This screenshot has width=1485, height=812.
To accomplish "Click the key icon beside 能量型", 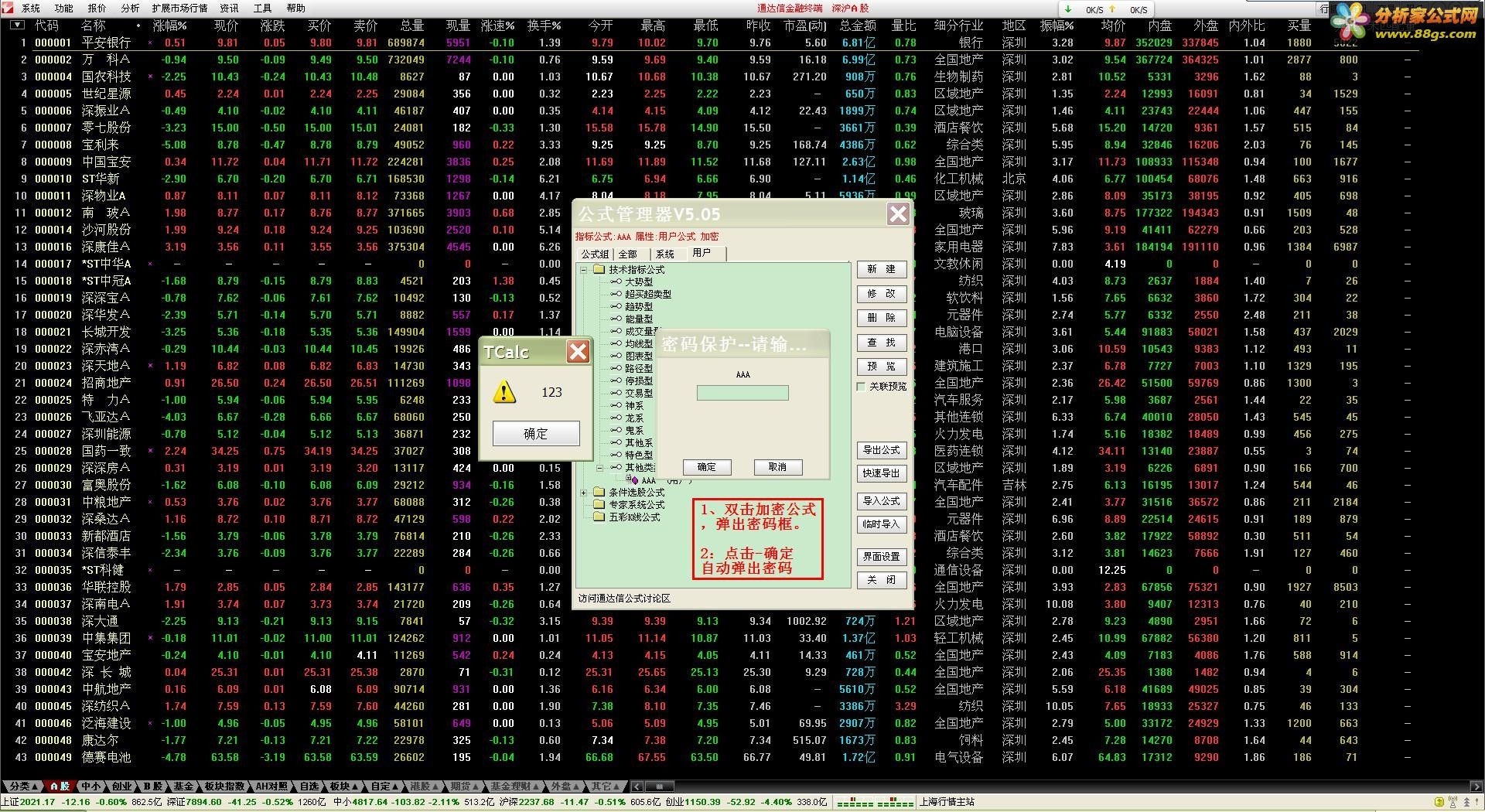I will (x=616, y=319).
